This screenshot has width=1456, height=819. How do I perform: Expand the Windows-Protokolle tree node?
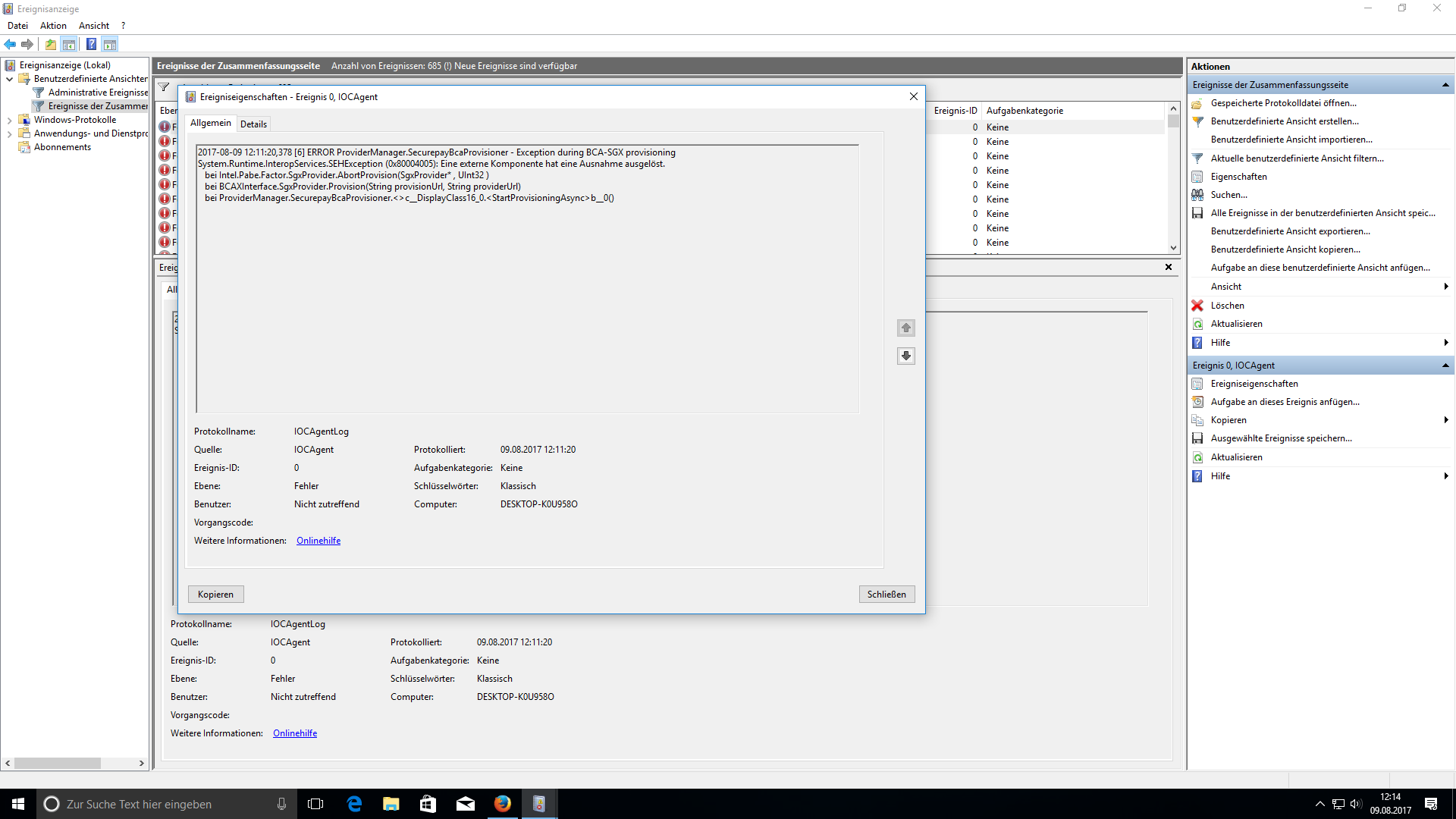tap(9, 120)
